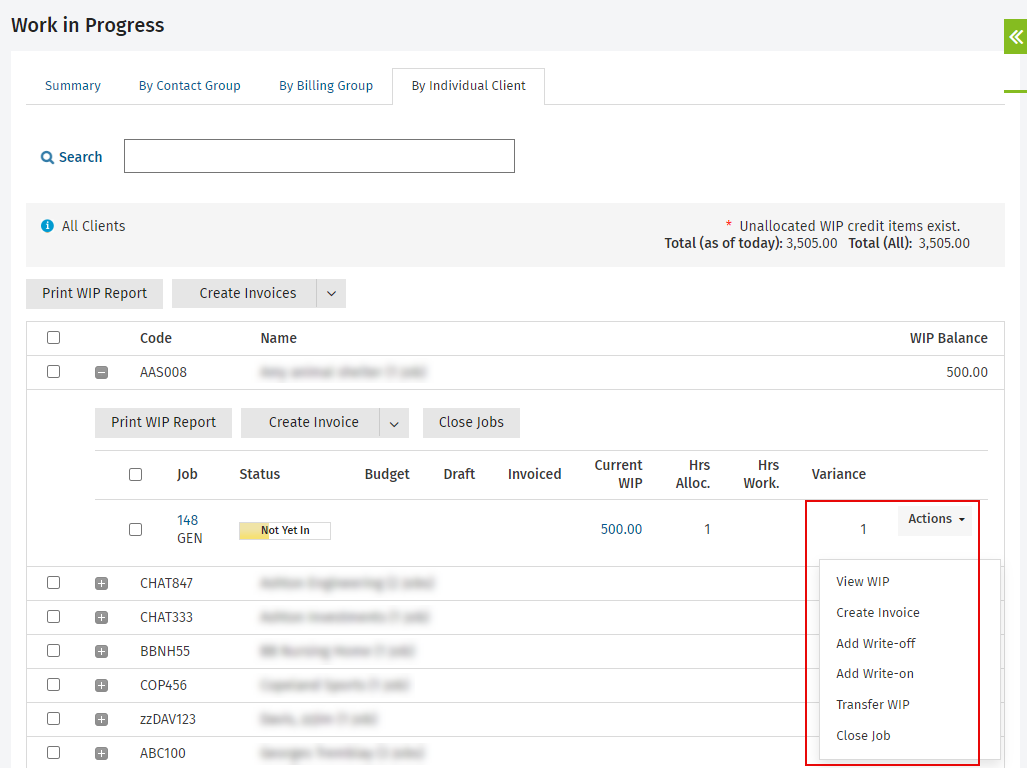Click the green double-chevron collapse panel icon

[x=1015, y=37]
